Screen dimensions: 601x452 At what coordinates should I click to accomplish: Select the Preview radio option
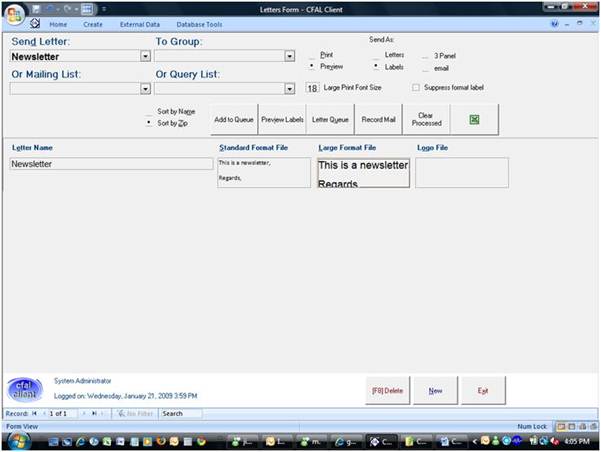point(312,66)
